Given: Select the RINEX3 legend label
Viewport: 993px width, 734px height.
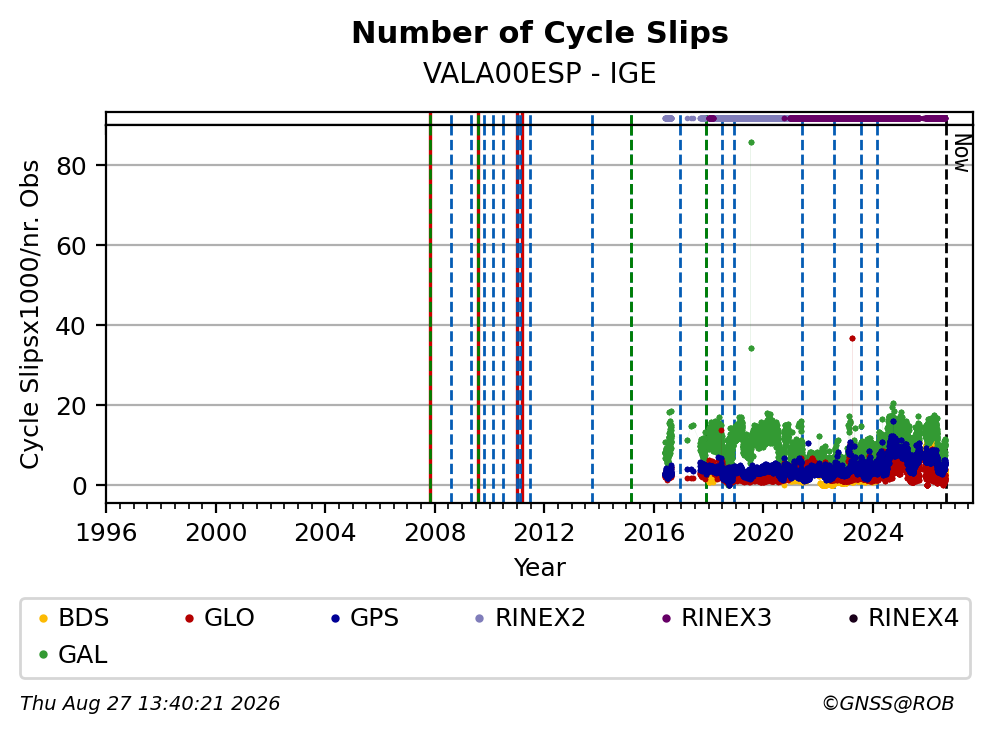Looking at the screenshot, I should click(x=726, y=618).
